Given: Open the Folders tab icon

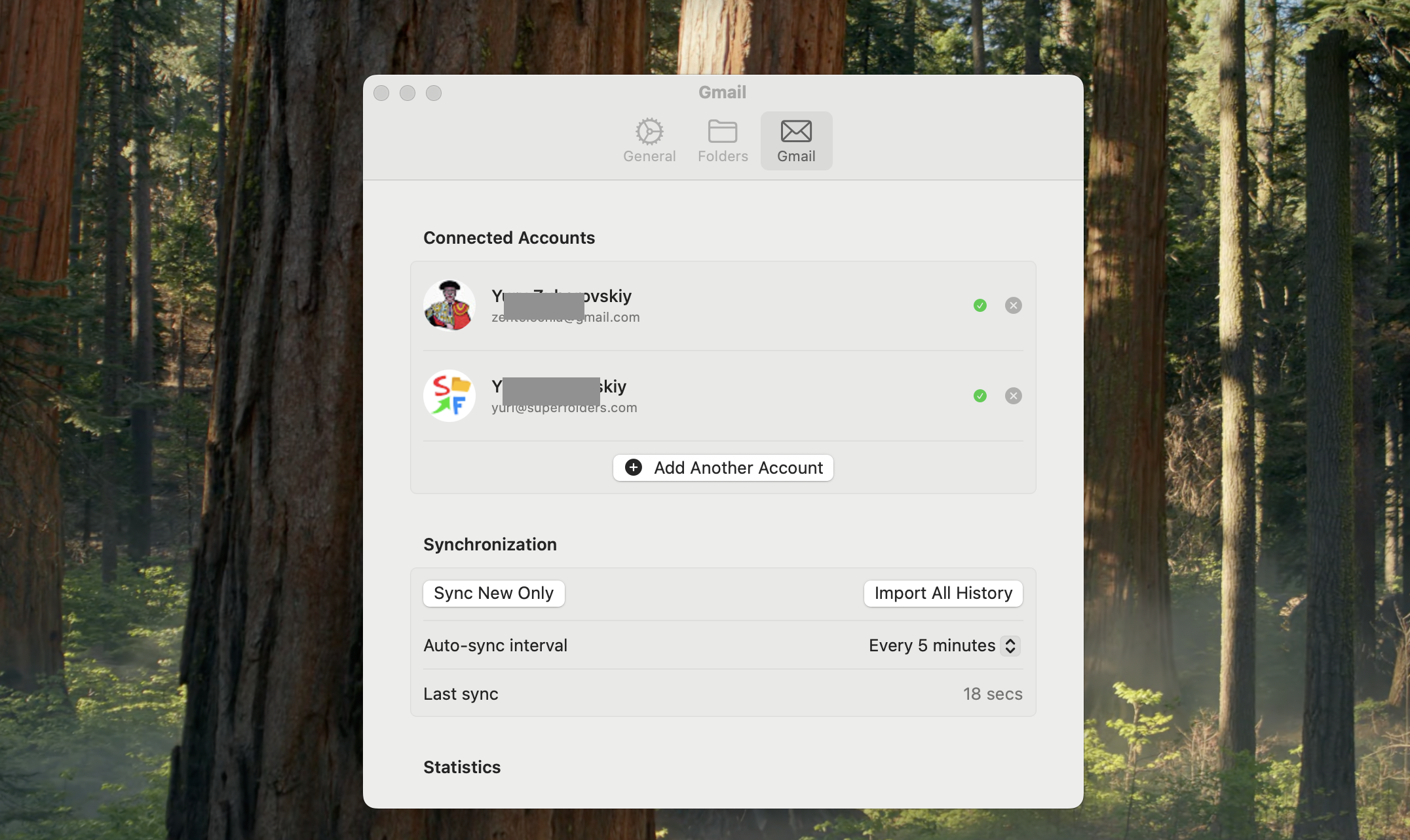Looking at the screenshot, I should tap(722, 132).
